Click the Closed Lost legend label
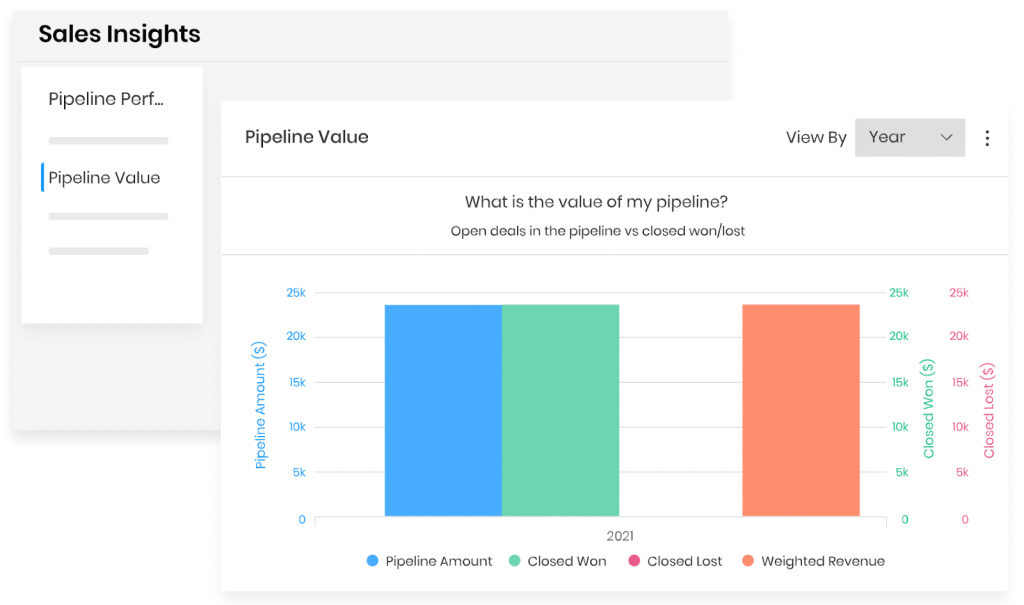 click(x=686, y=561)
